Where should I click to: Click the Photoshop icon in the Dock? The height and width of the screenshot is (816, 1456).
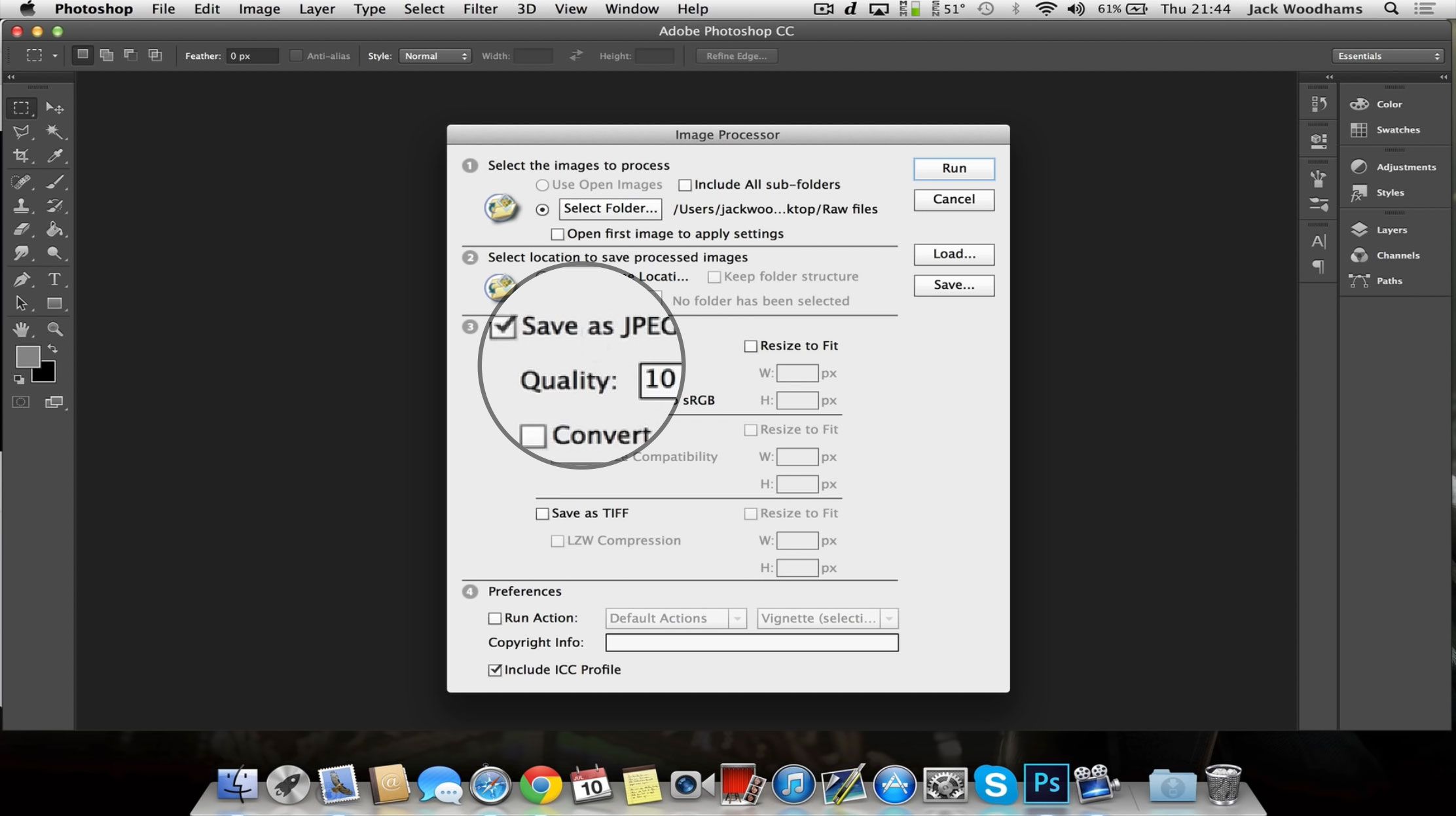tap(1045, 783)
